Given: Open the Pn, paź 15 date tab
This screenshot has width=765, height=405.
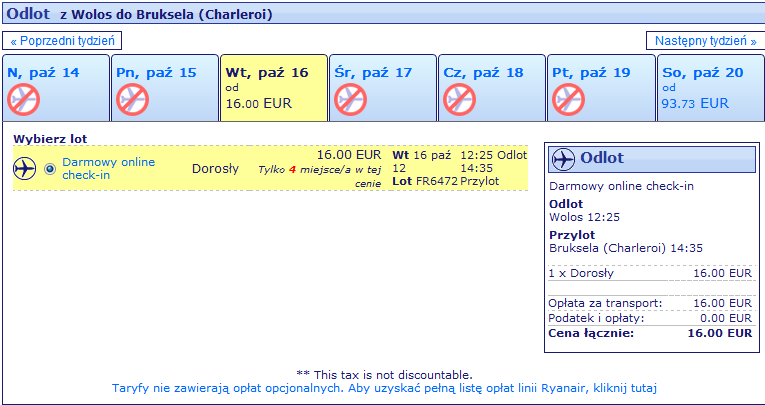Looking at the screenshot, I should point(165,88).
